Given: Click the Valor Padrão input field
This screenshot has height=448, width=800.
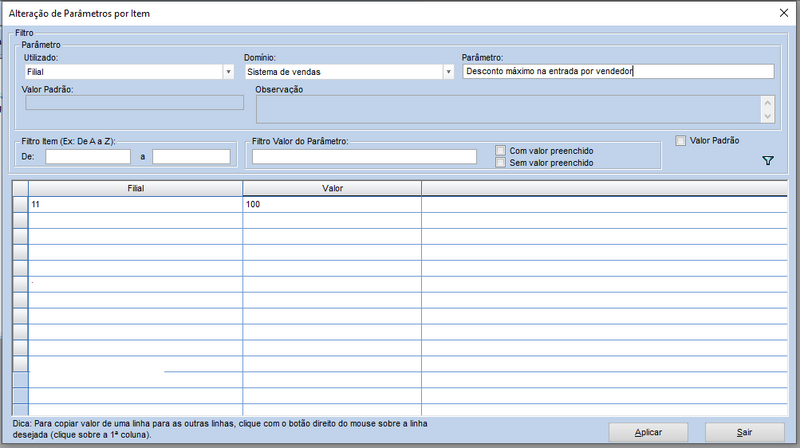Looking at the screenshot, I should [x=135, y=103].
